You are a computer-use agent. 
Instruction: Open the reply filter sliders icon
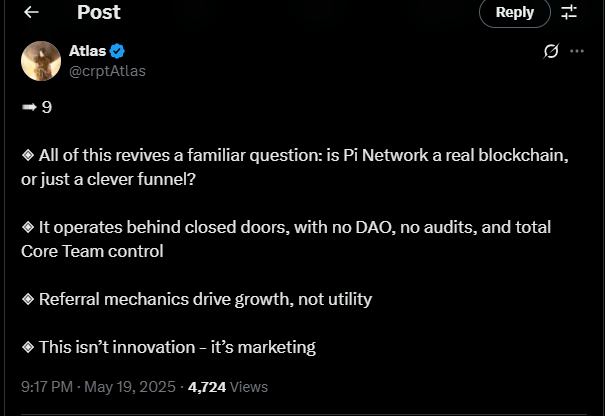click(x=569, y=12)
